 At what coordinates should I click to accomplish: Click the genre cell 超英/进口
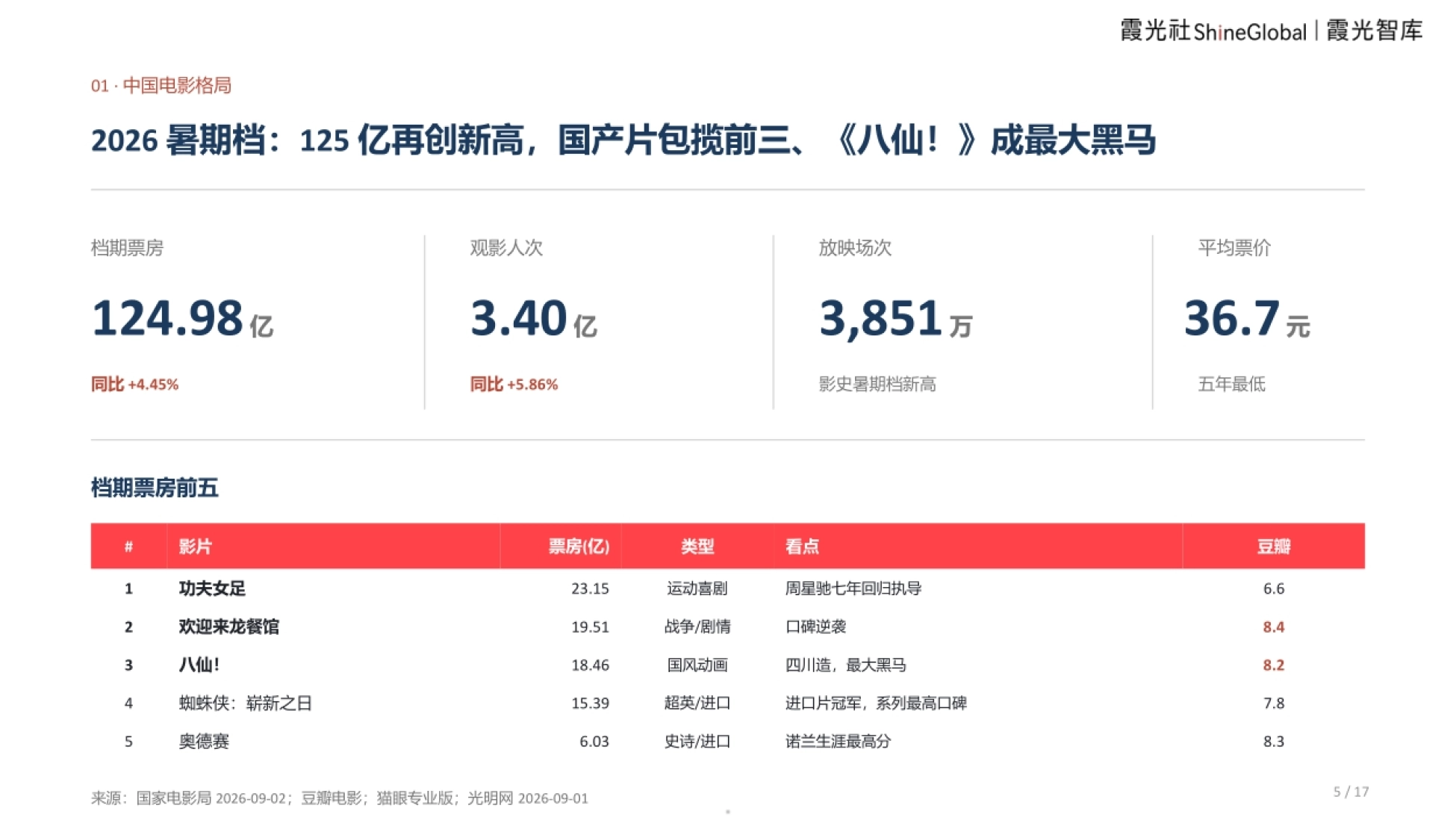pos(697,703)
